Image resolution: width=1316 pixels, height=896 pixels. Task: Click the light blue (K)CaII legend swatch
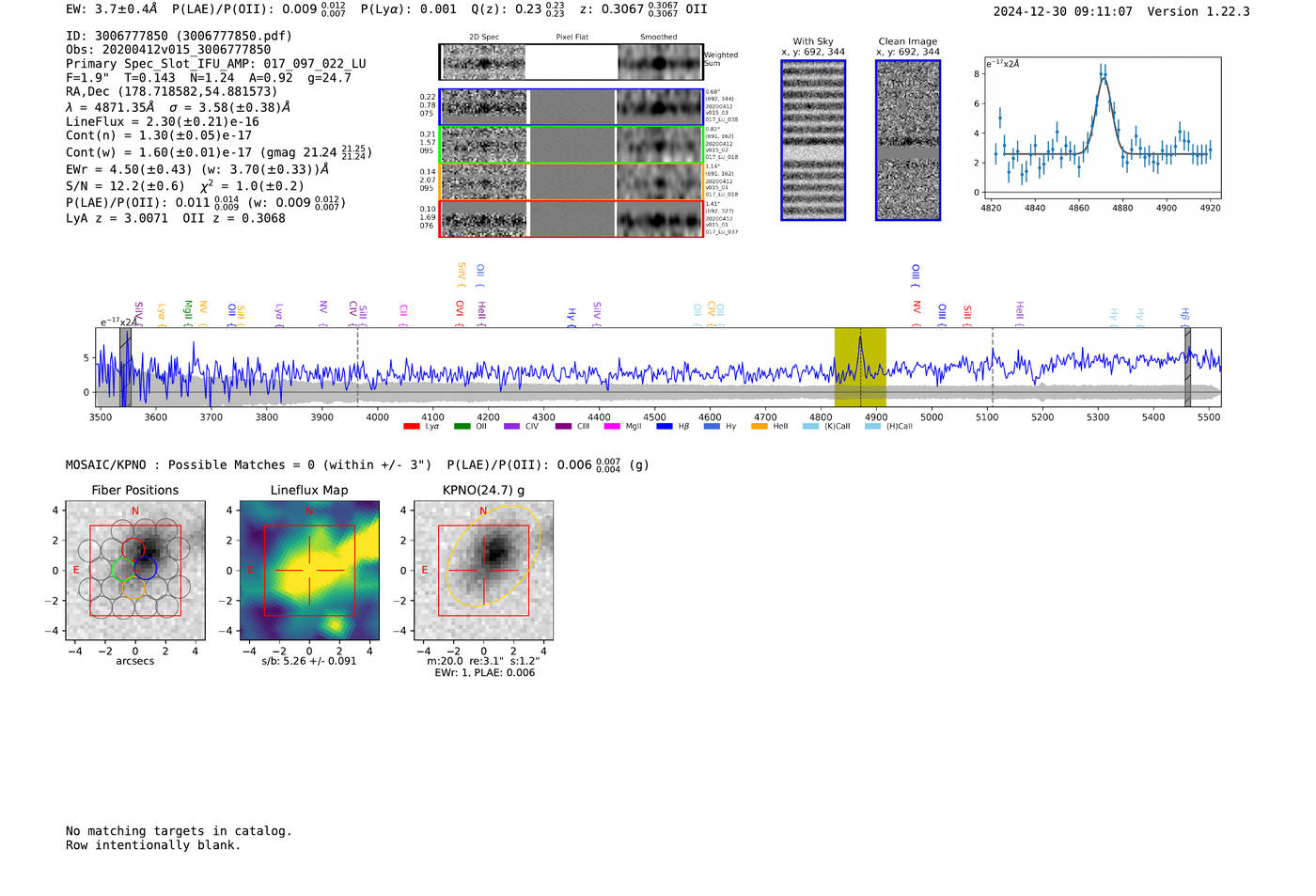tap(810, 427)
